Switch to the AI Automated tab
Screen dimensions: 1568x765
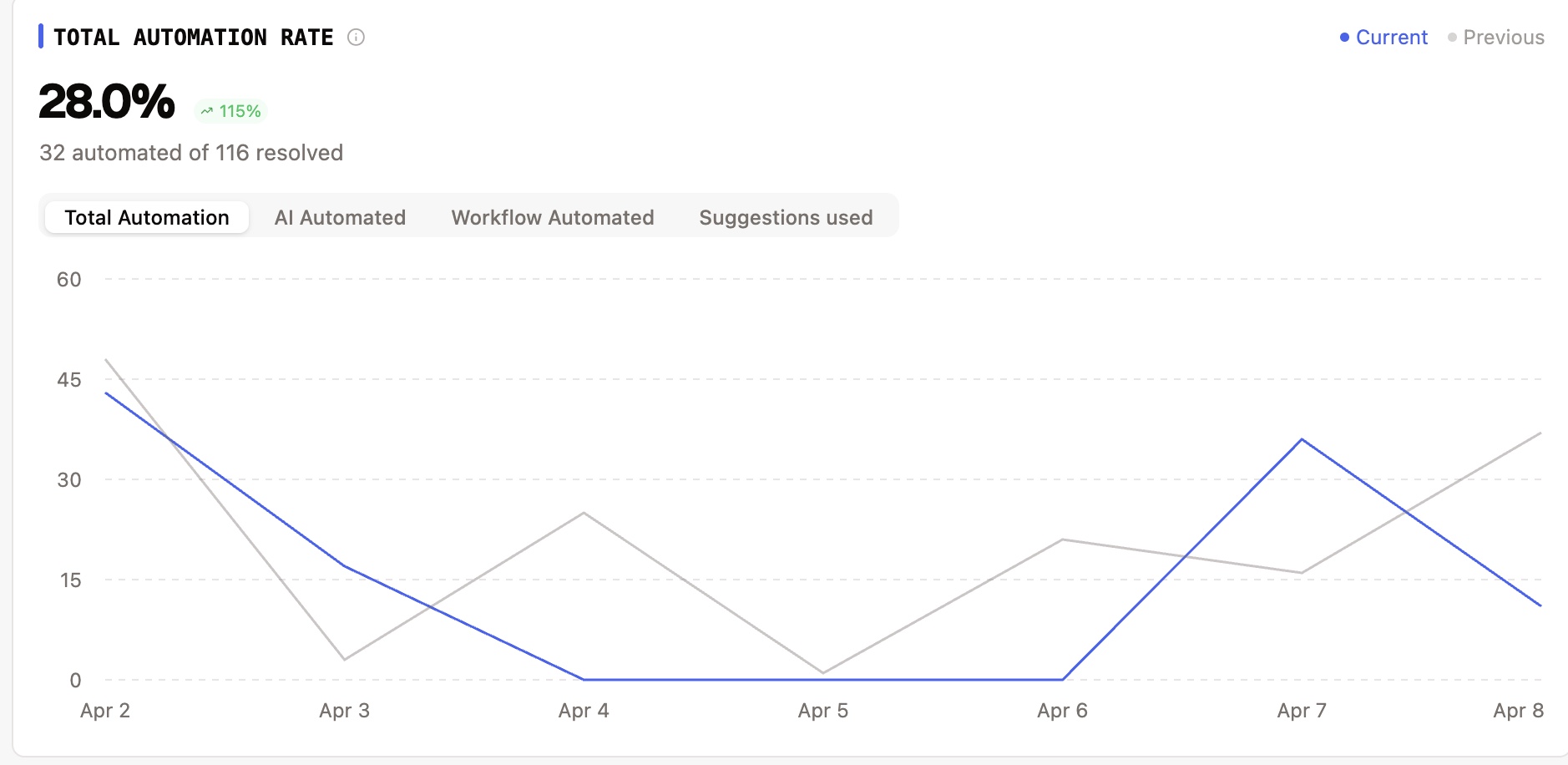(x=340, y=217)
